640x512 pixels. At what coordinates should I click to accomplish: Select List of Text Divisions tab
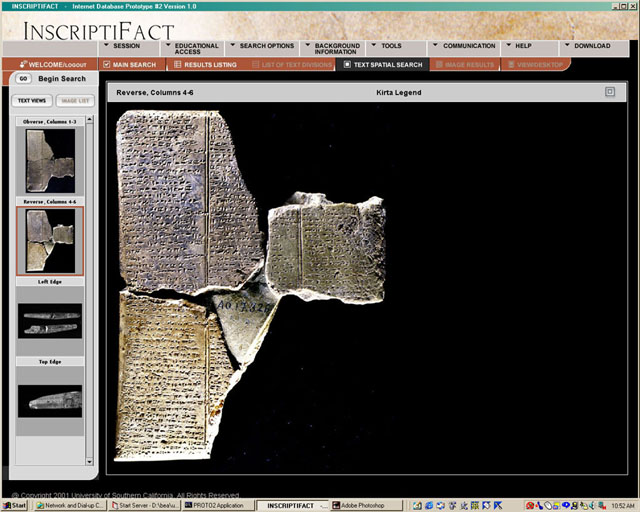[292, 65]
